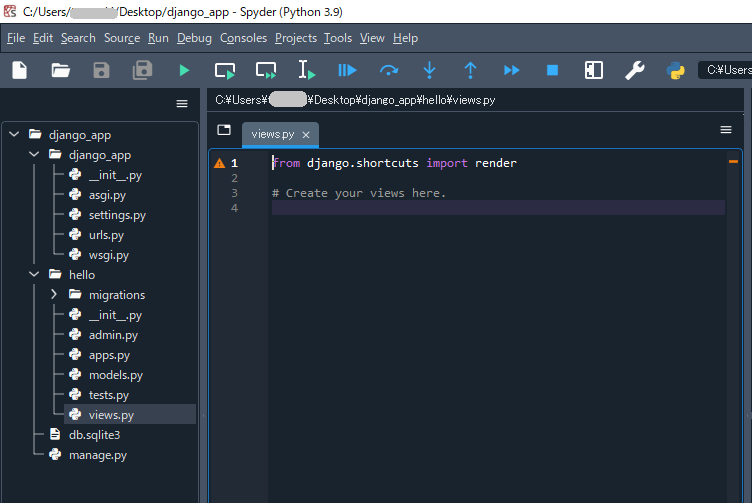Select the views.py editor tab
This screenshot has width=752, height=503.
(273, 134)
